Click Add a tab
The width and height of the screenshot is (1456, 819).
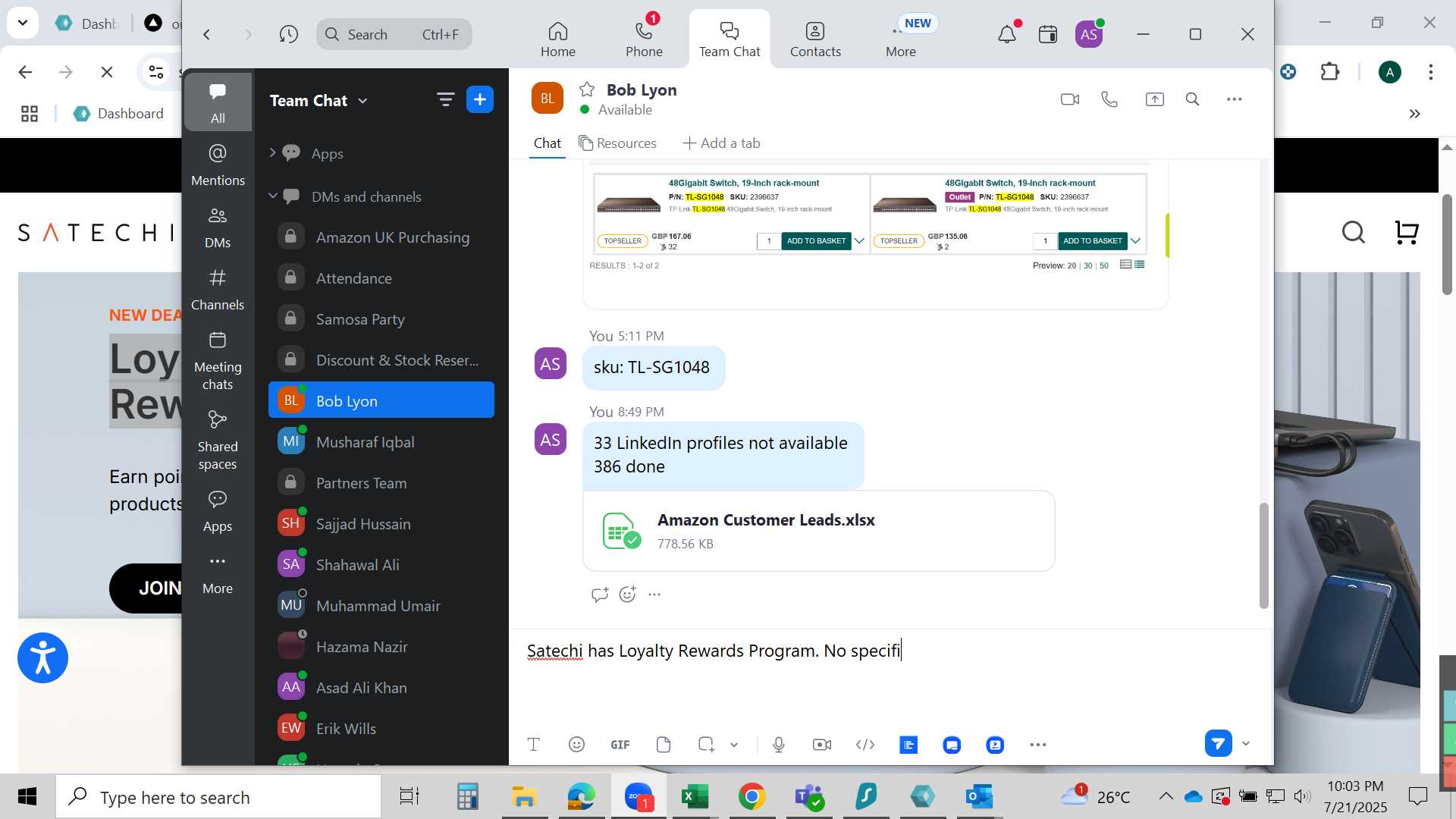click(721, 143)
